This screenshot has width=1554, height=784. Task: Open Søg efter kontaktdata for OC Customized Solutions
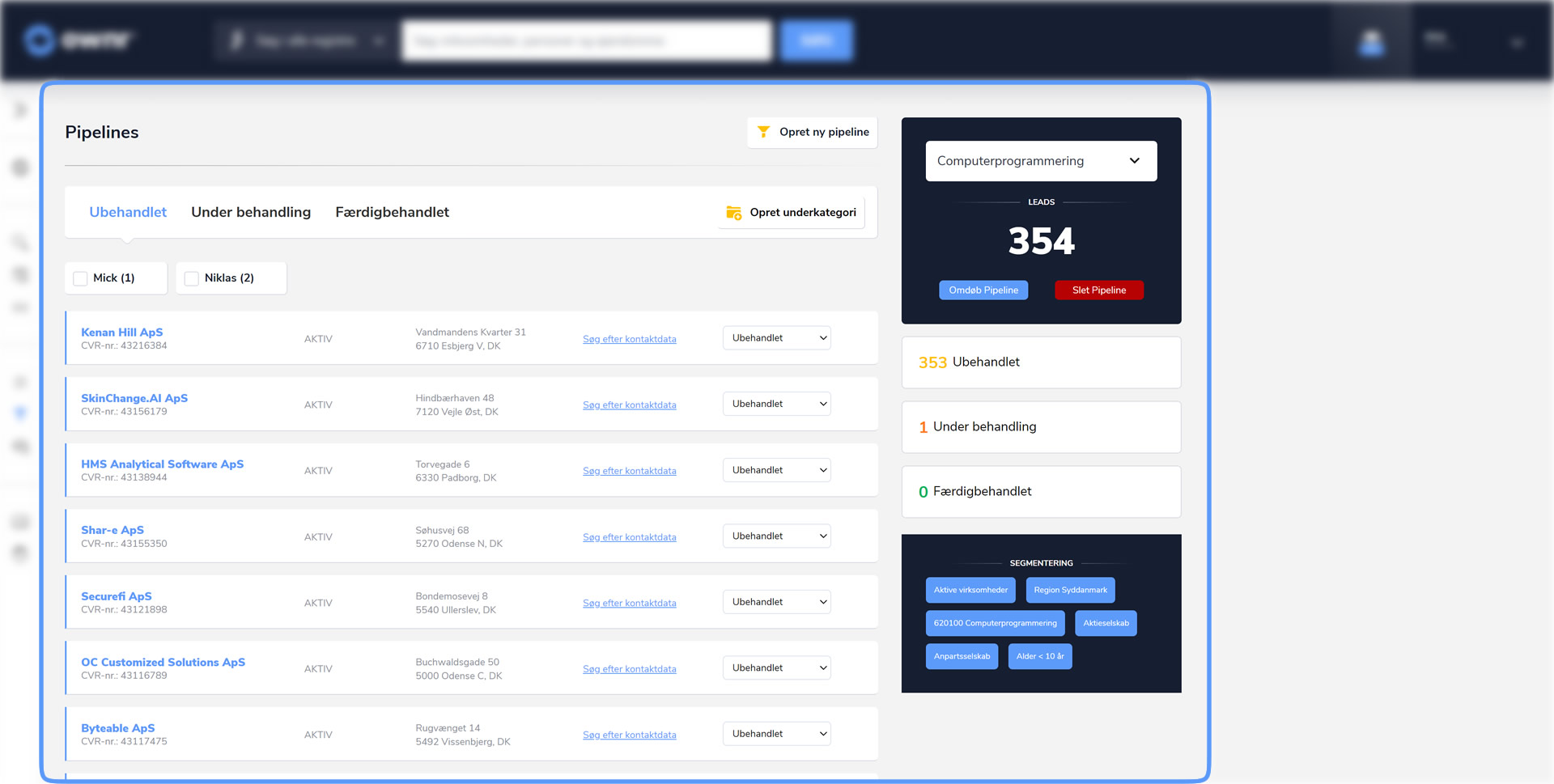tap(630, 669)
